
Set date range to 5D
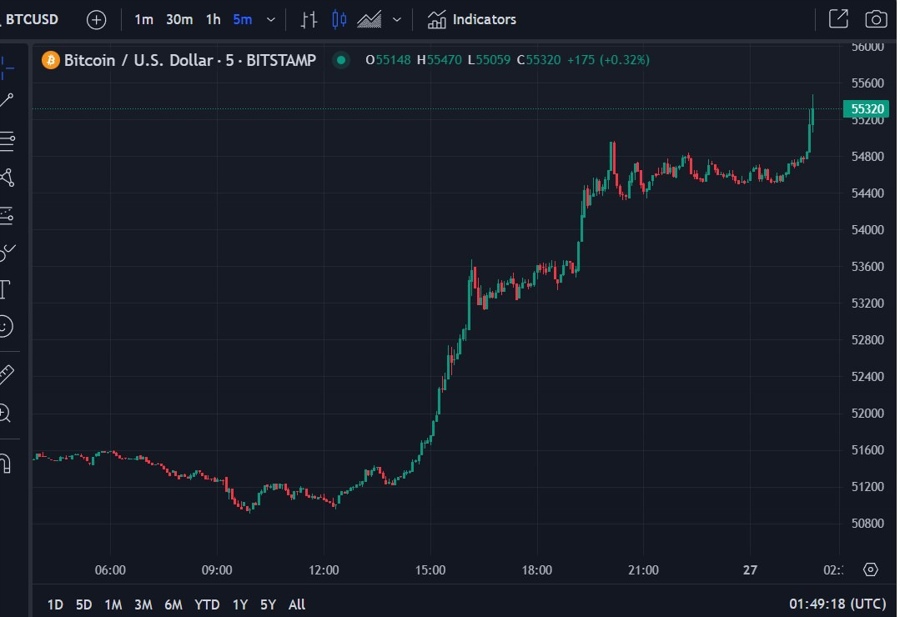pos(84,604)
